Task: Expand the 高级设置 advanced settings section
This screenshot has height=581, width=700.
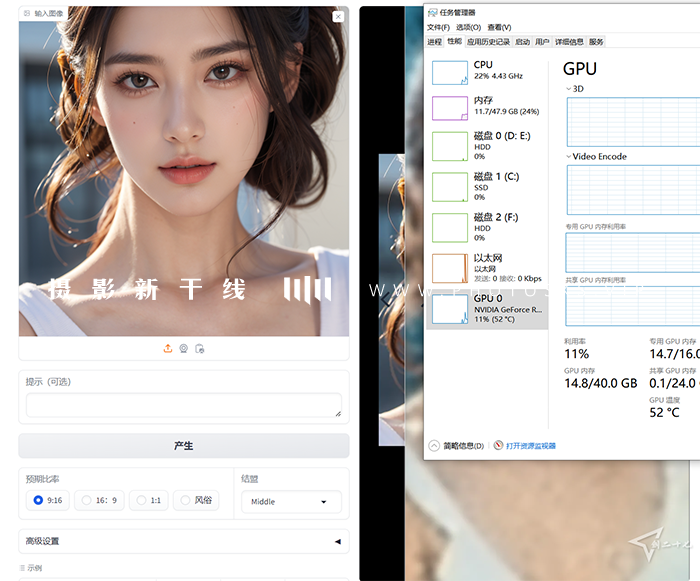Action: click(x=183, y=541)
